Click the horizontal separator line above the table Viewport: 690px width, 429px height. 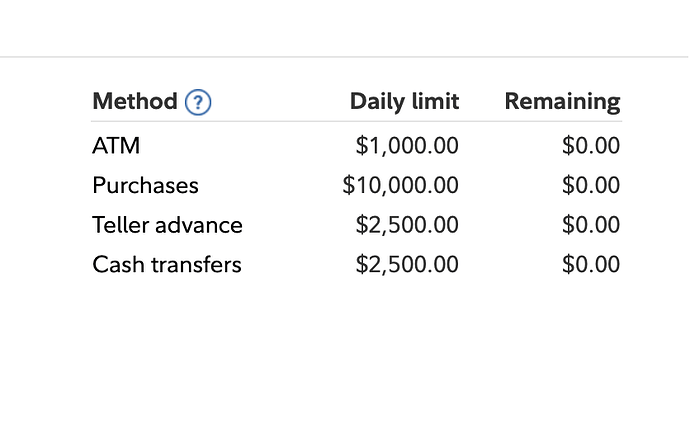click(x=345, y=57)
